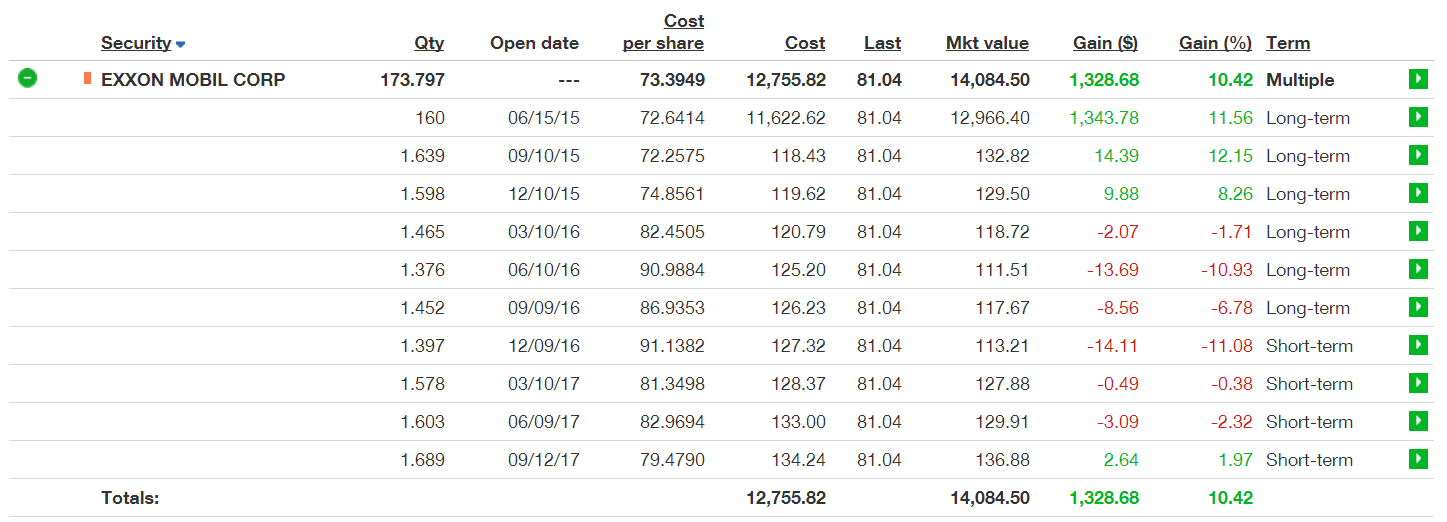
Task: Click the Totals row cost 12,755.82
Action: coord(786,497)
